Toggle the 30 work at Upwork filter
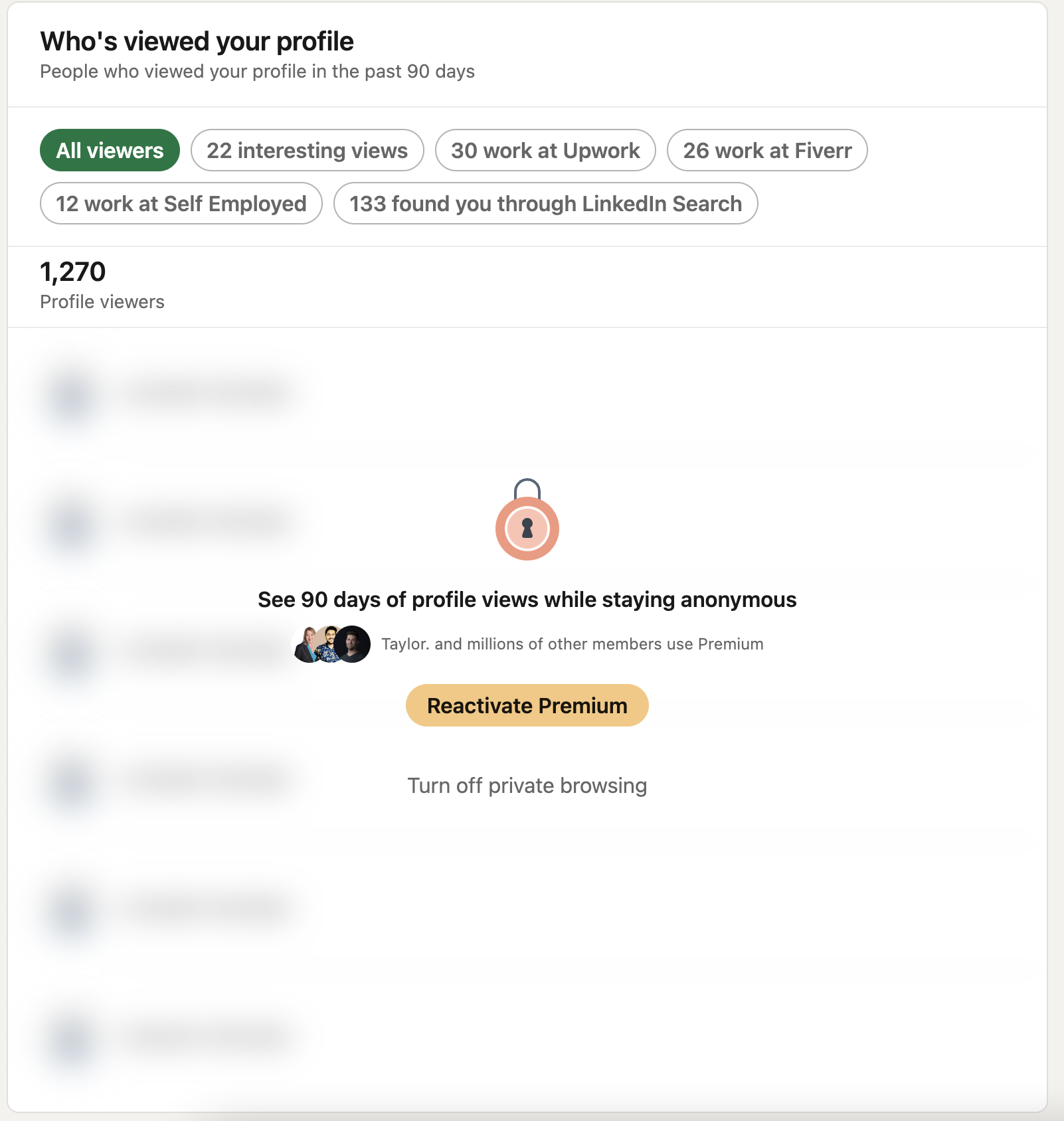The width and height of the screenshot is (1064, 1121). pos(545,150)
